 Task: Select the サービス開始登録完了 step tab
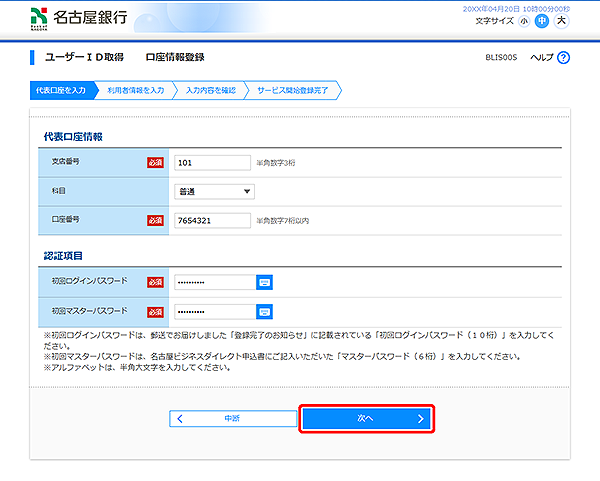[x=294, y=91]
